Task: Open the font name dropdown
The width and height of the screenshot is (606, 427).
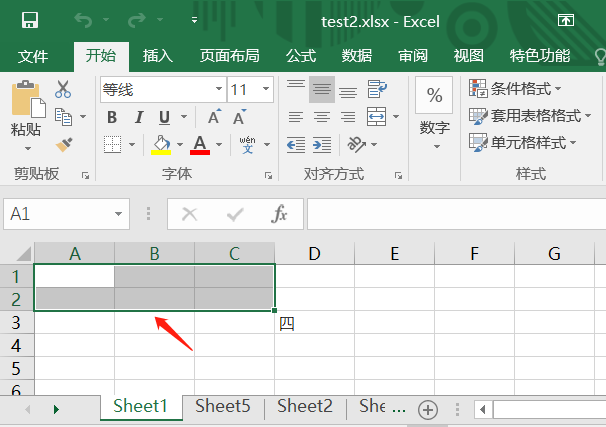Action: coord(215,90)
